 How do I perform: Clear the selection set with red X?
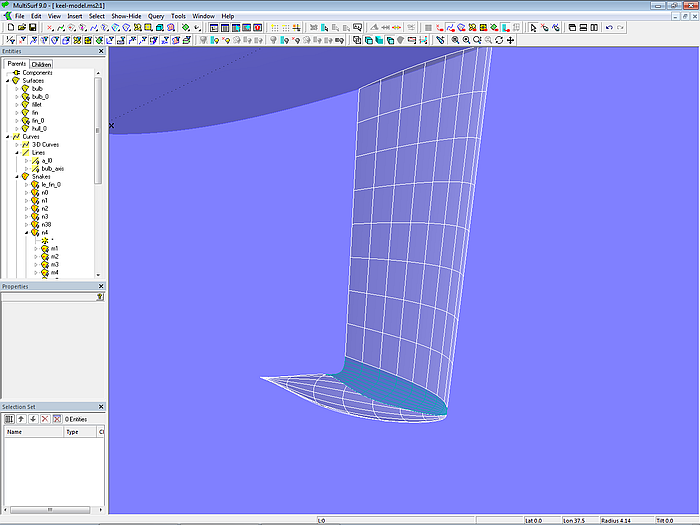pyautogui.click(x=44, y=419)
